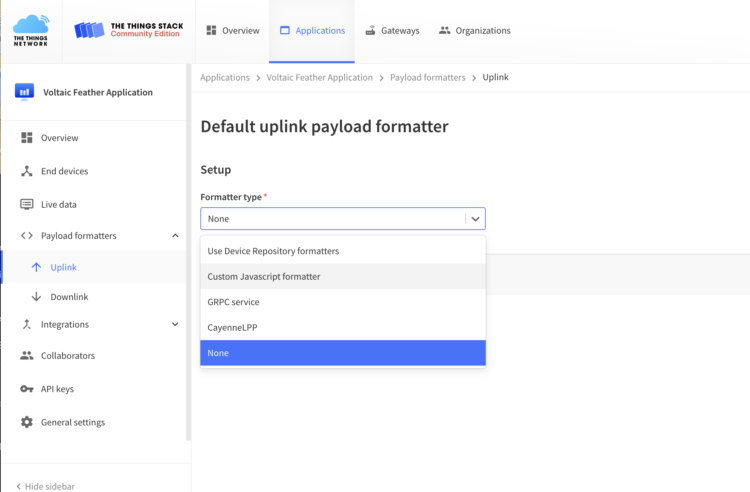The height and width of the screenshot is (492, 750).
Task: Click The Things Stack Community Edition logo
Action: pyautogui.click(x=129, y=30)
